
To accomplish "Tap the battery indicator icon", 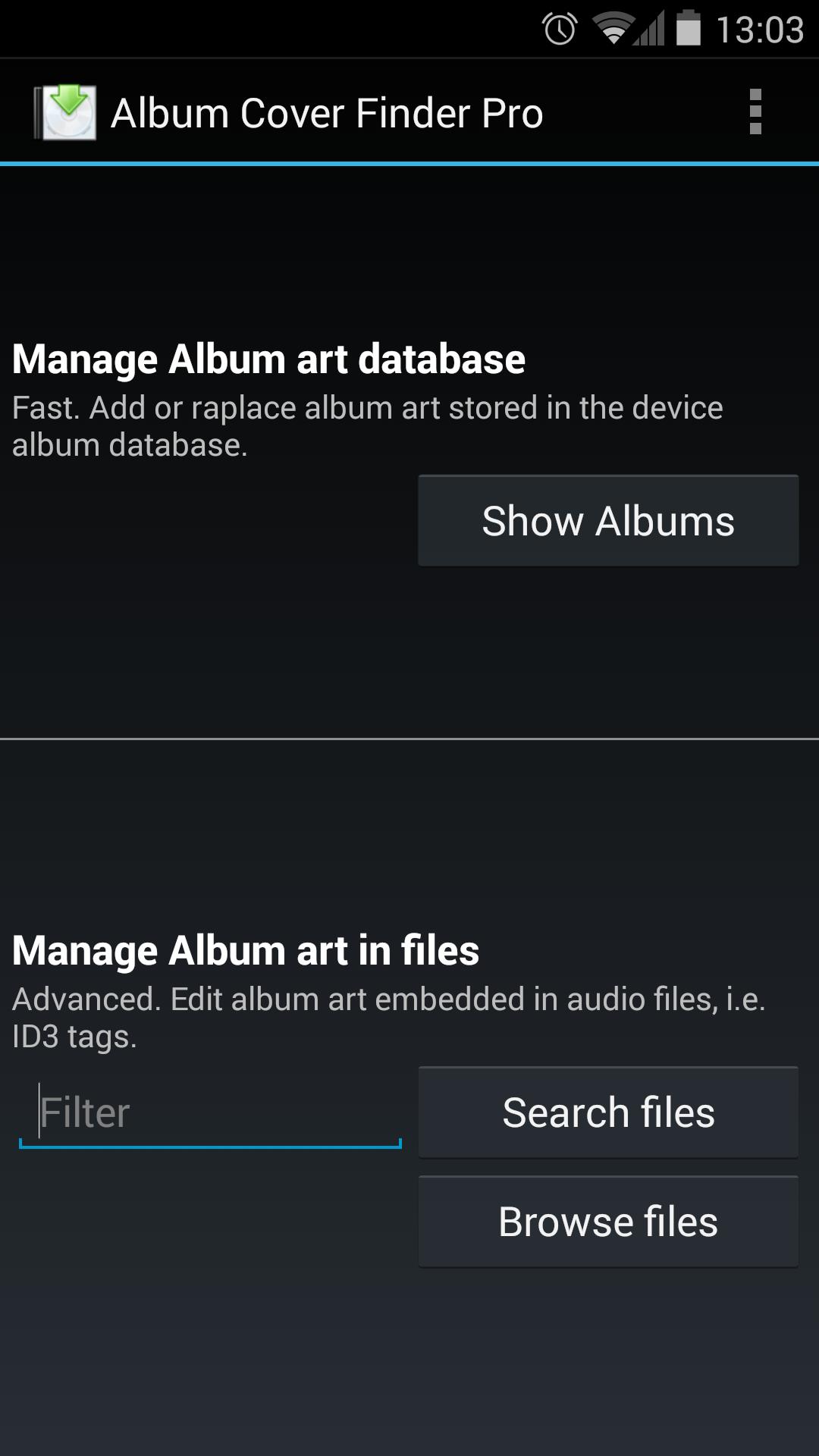I will point(688,29).
